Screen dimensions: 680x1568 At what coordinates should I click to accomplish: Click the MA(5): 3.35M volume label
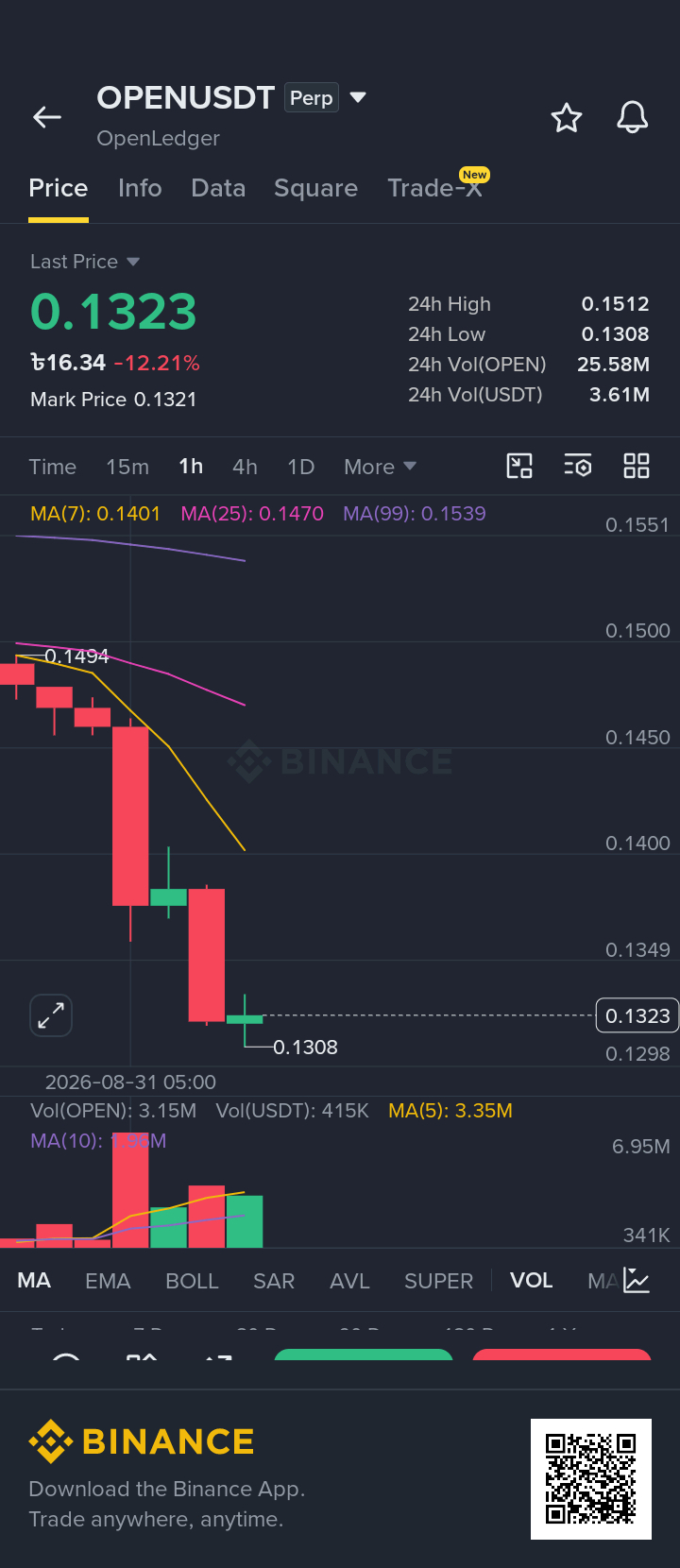(x=450, y=1111)
